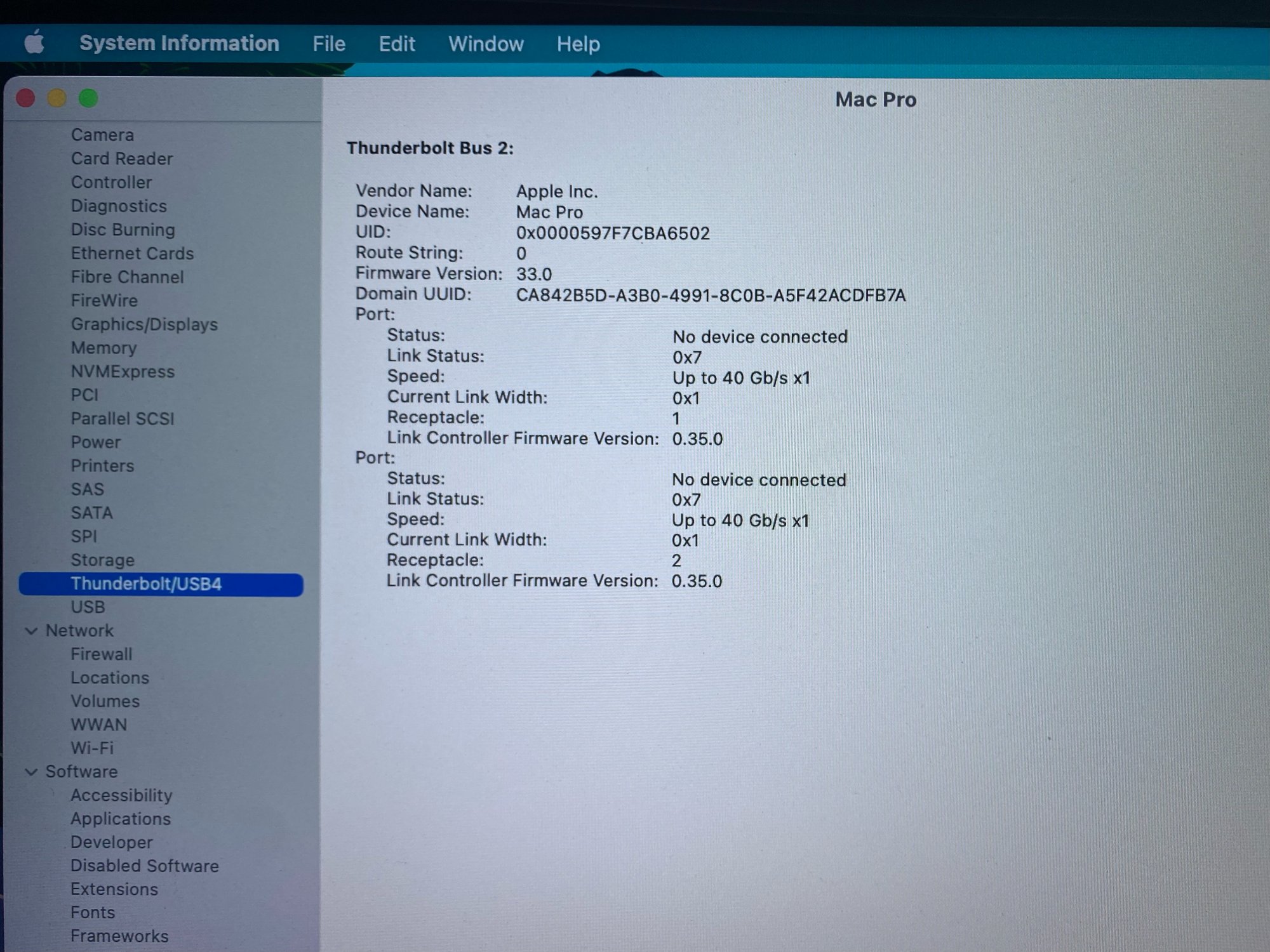Click the green zoom window button
The height and width of the screenshot is (952, 1270).
pyautogui.click(x=88, y=98)
